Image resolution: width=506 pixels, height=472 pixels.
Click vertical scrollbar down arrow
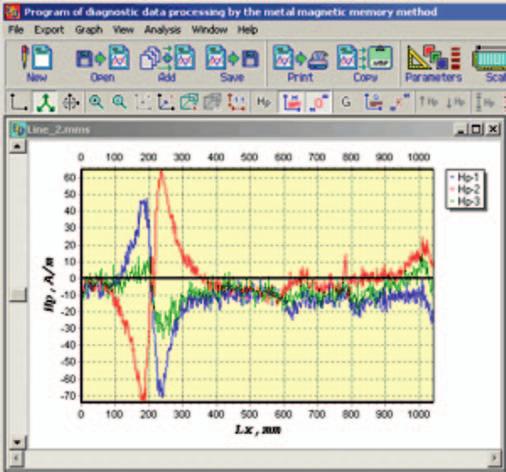pos(17,442)
